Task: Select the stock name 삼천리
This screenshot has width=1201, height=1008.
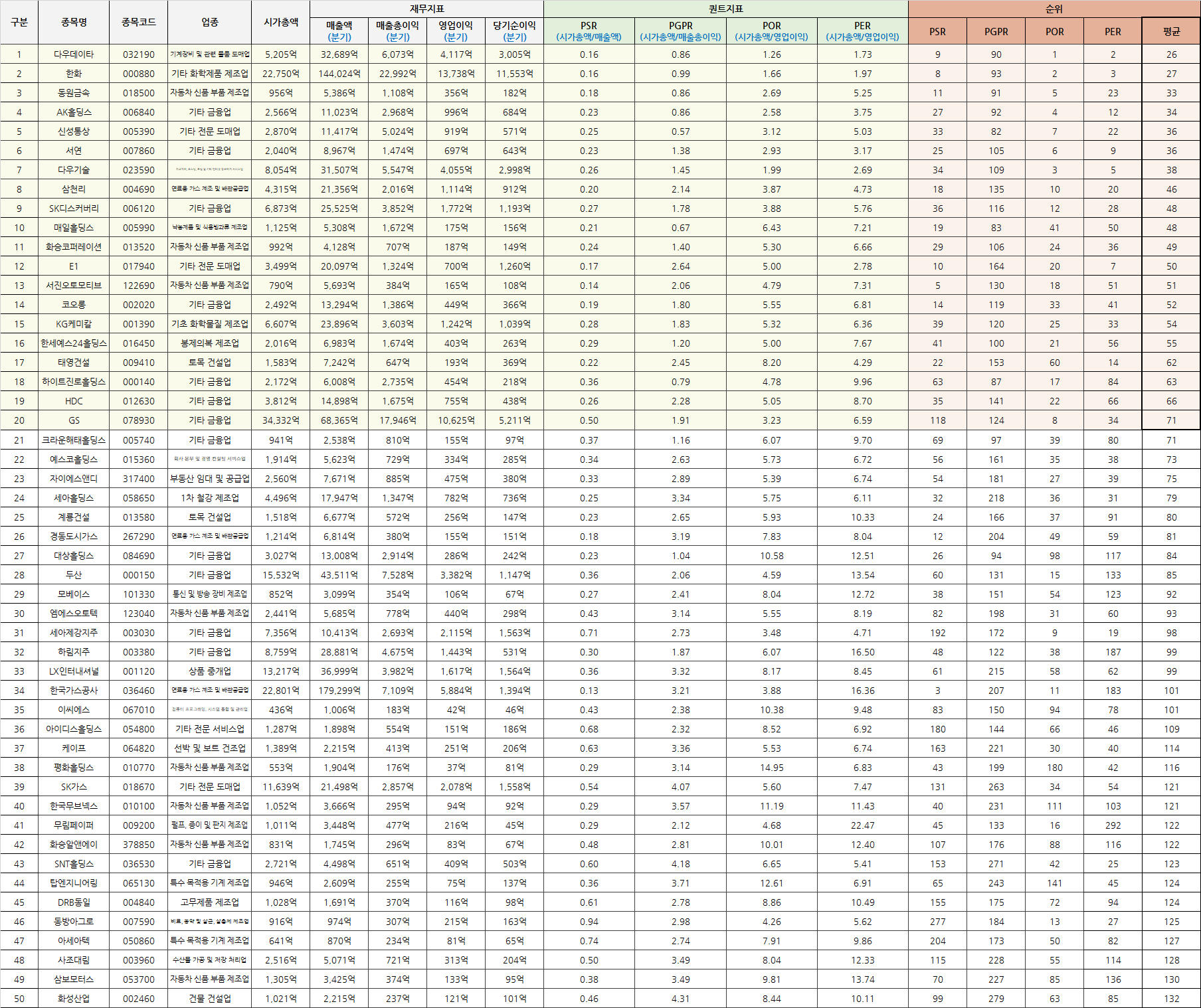Action: (x=74, y=189)
